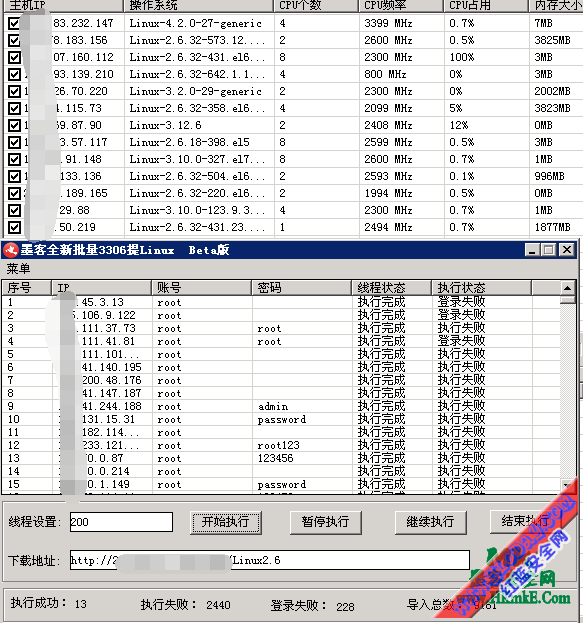Uncheck the Linux-3.10.0-327.el7 host

click(x=14, y=159)
